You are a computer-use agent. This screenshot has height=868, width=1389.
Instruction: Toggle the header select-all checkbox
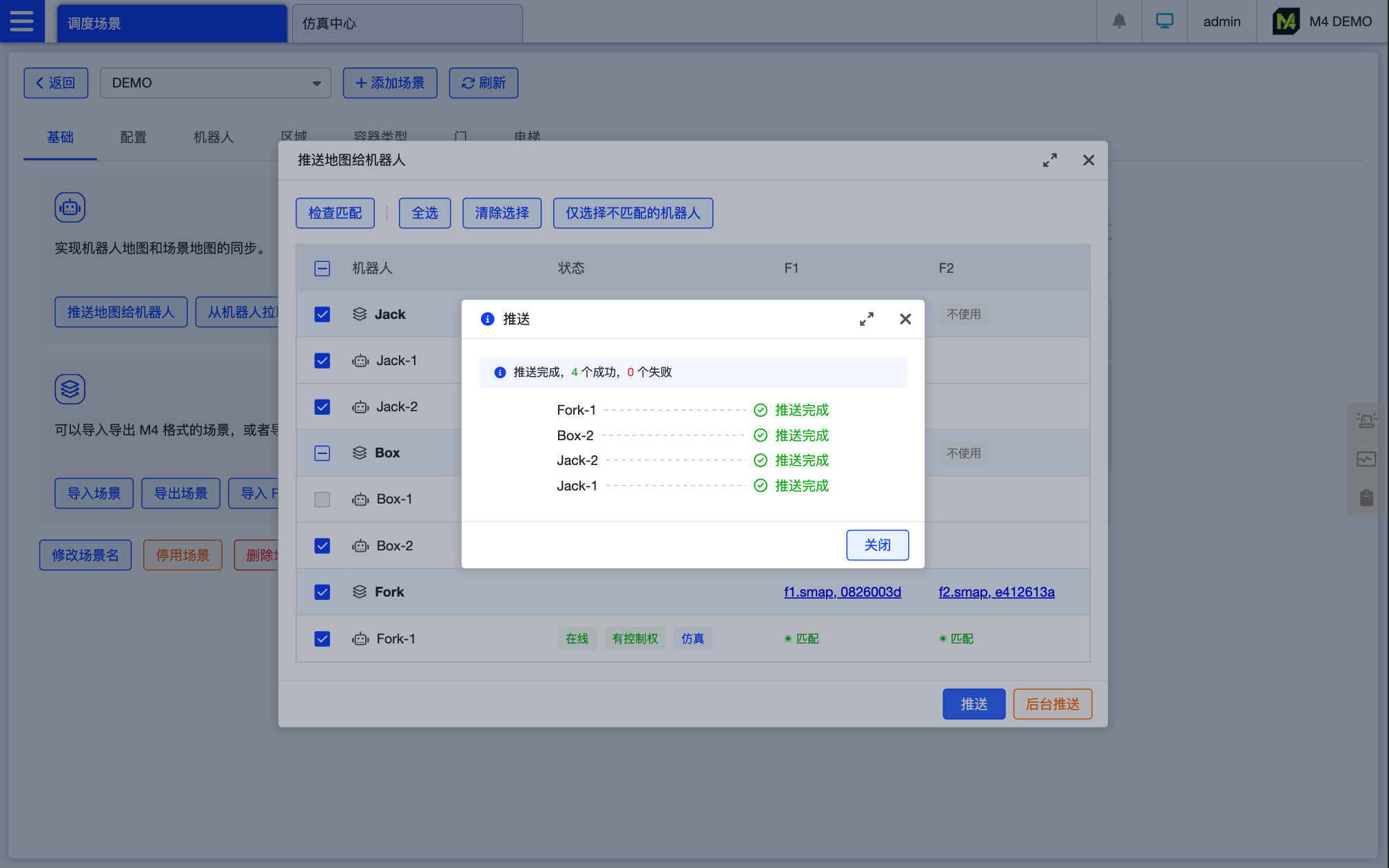322,269
